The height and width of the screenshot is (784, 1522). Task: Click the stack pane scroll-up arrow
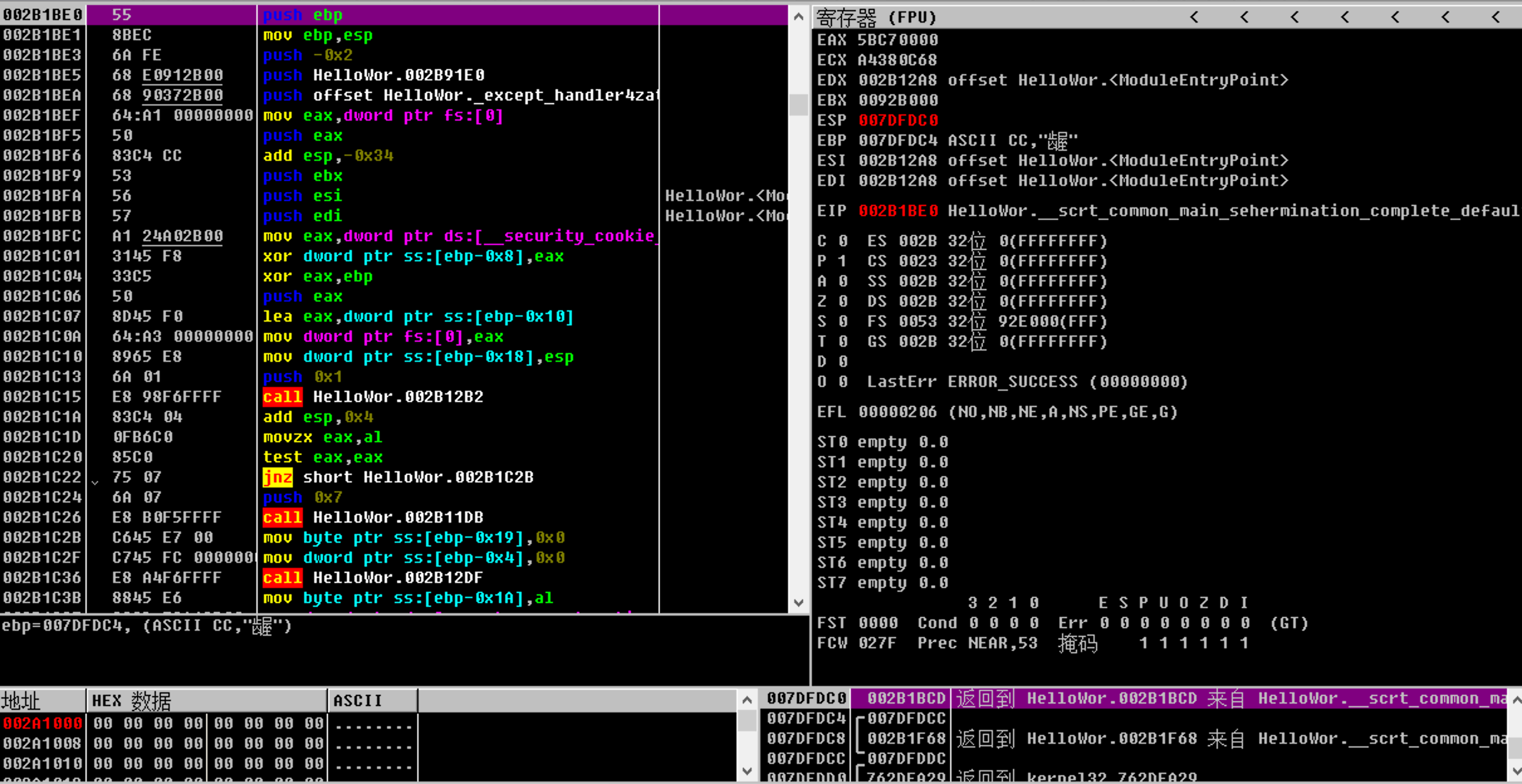1516,700
